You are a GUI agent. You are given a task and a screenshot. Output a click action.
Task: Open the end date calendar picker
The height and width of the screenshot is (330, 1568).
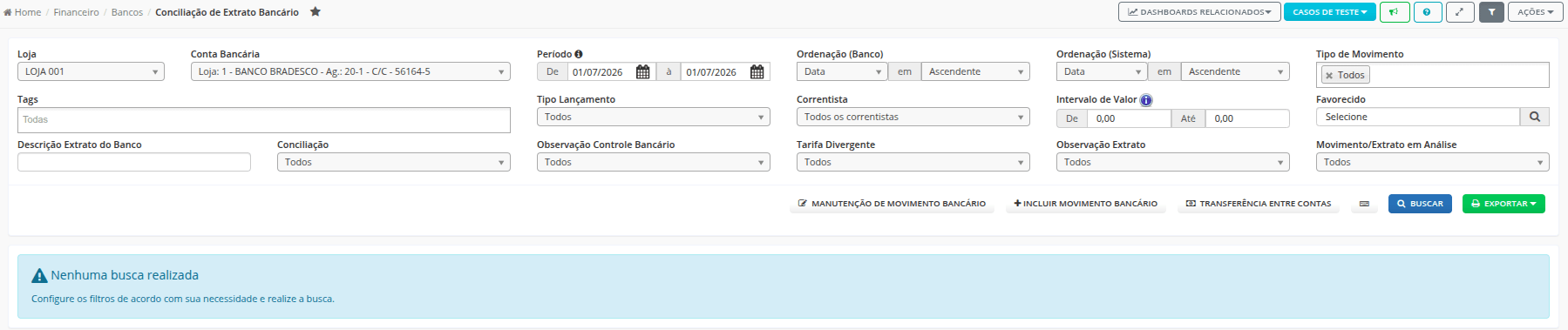(757, 72)
